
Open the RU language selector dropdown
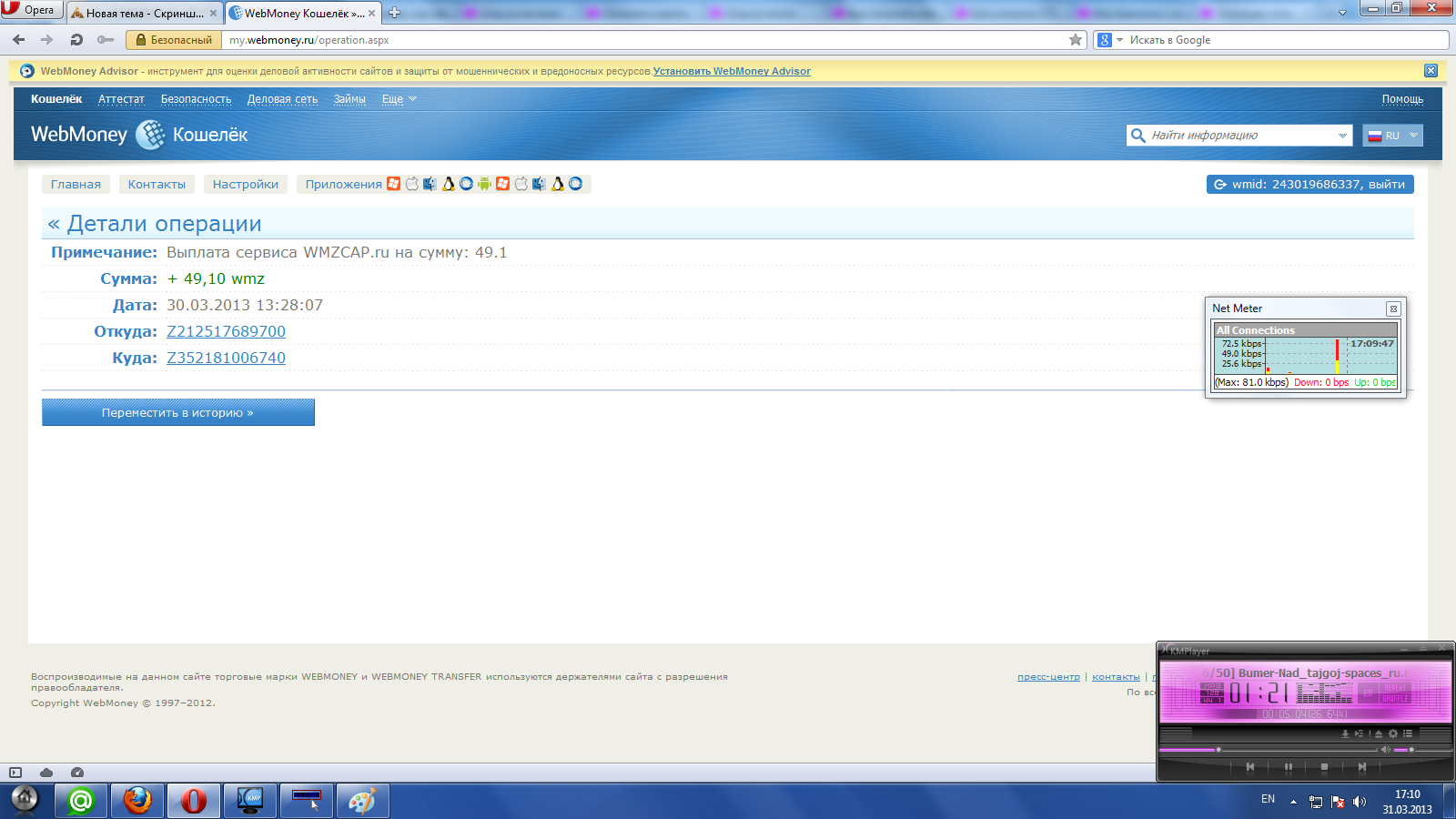click(1393, 136)
